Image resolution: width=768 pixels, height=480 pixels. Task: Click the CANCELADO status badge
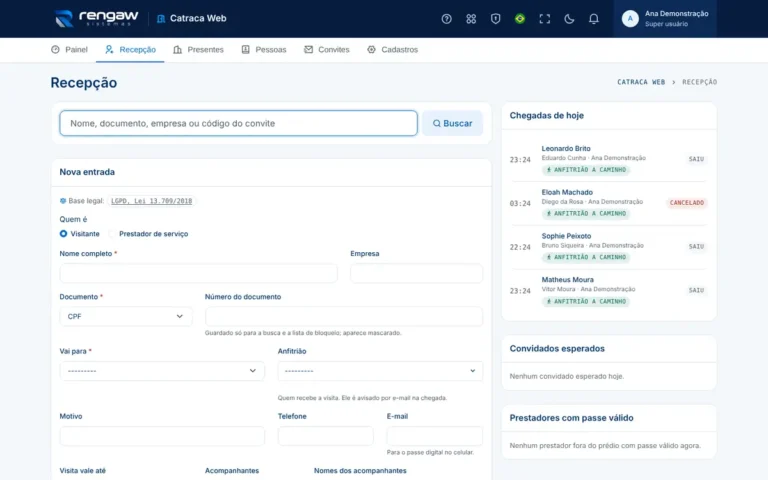[687, 203]
